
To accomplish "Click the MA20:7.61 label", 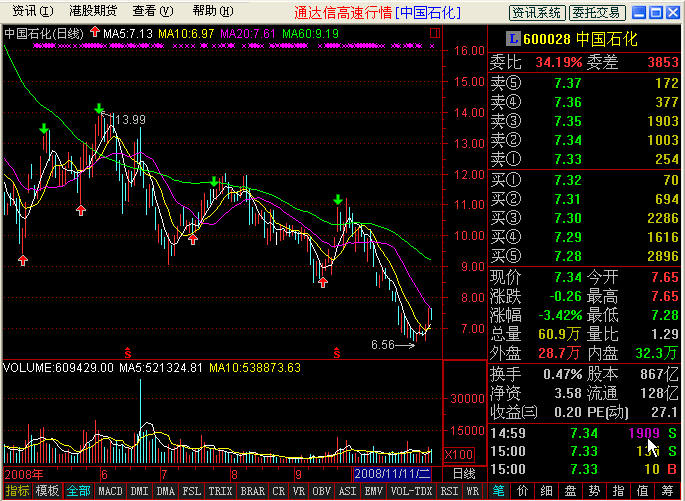I will 248,33.
